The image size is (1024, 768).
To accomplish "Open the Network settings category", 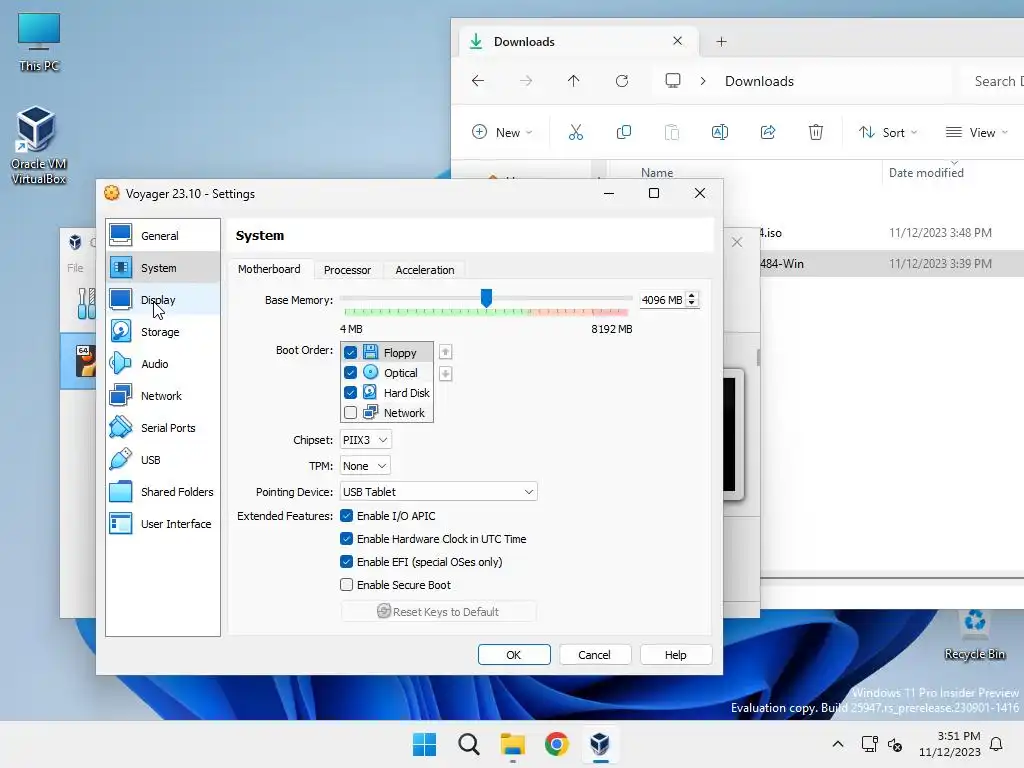I will point(163,396).
